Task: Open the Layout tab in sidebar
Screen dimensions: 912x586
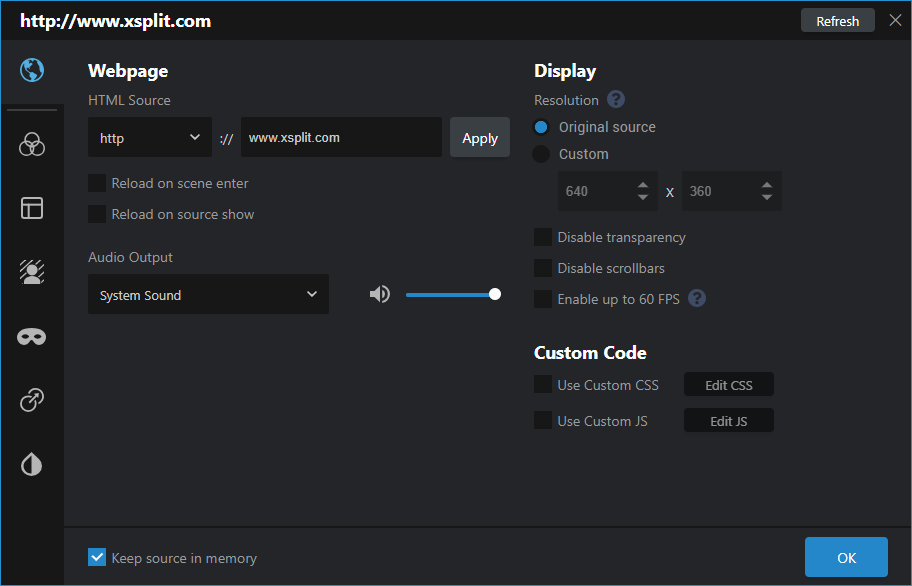Action: [32, 208]
